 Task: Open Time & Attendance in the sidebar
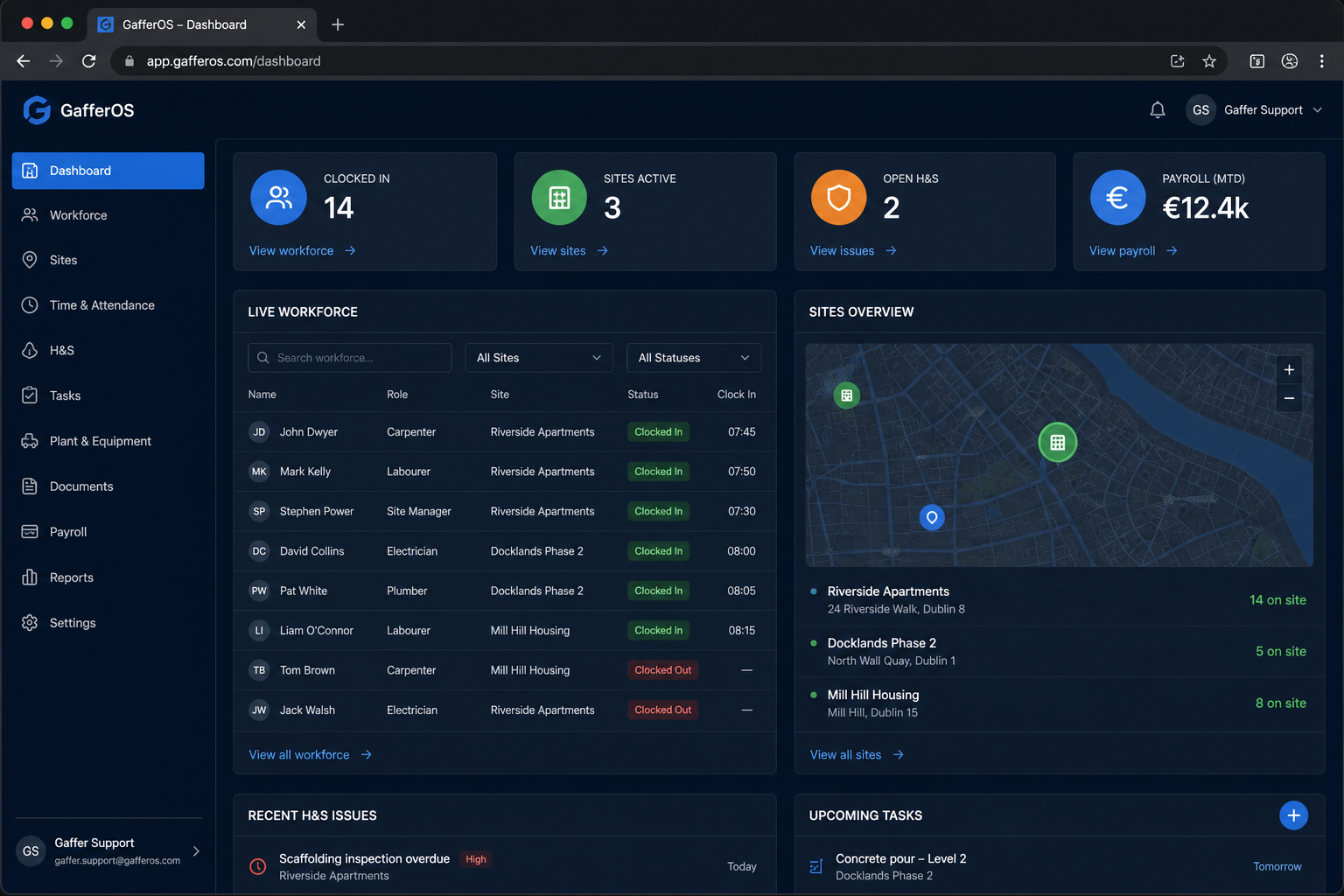tap(108, 305)
